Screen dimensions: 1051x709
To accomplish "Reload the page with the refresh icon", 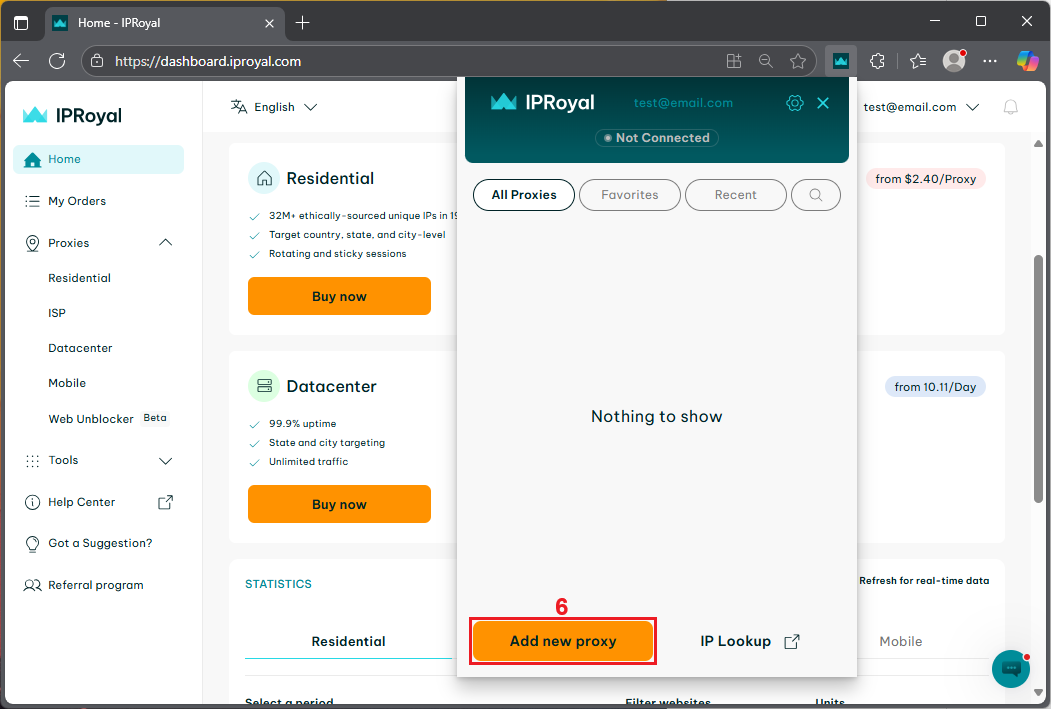I will click(57, 61).
